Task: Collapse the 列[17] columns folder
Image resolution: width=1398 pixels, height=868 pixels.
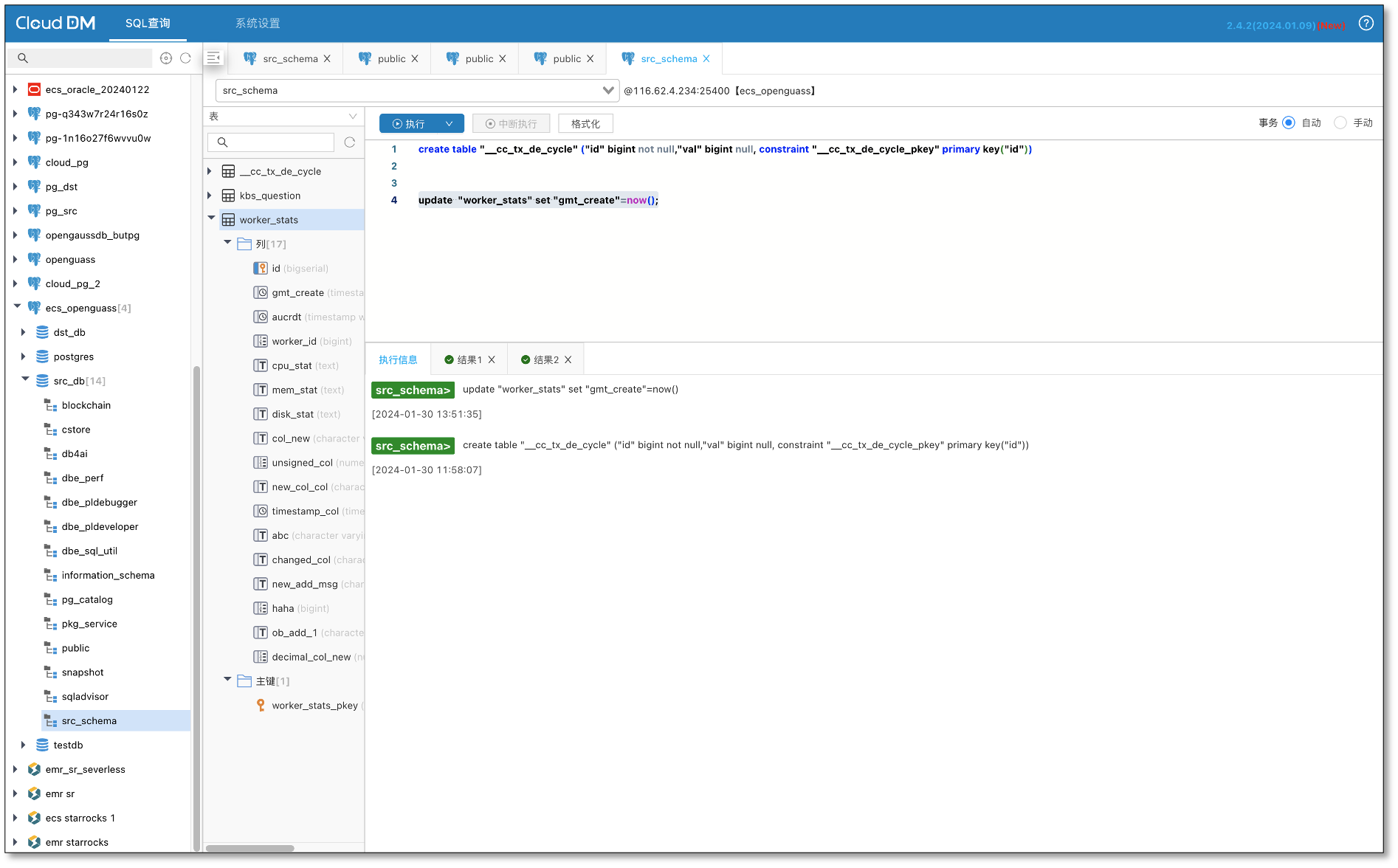Action: click(227, 243)
